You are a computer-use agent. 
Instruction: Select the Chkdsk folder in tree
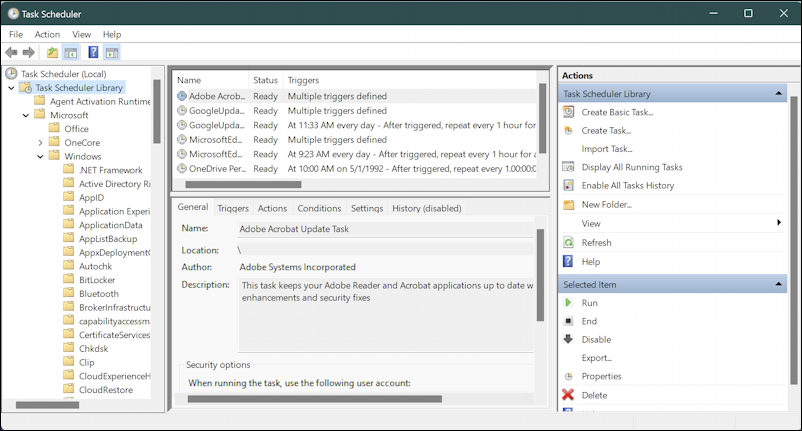94,349
